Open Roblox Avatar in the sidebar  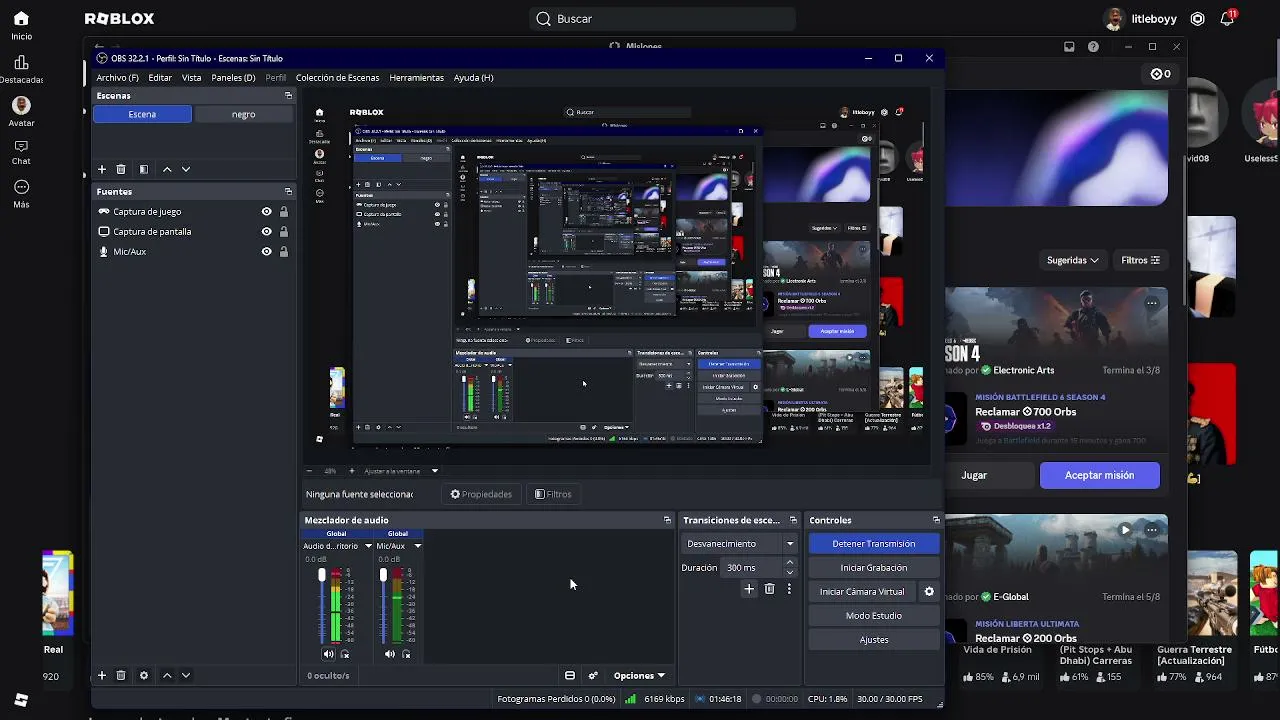click(21, 111)
